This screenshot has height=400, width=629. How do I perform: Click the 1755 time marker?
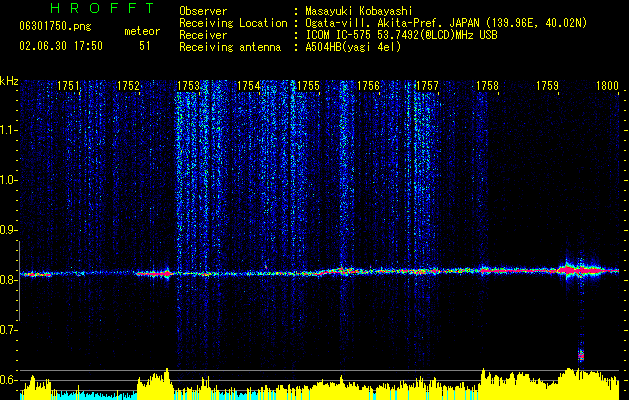coord(308,86)
